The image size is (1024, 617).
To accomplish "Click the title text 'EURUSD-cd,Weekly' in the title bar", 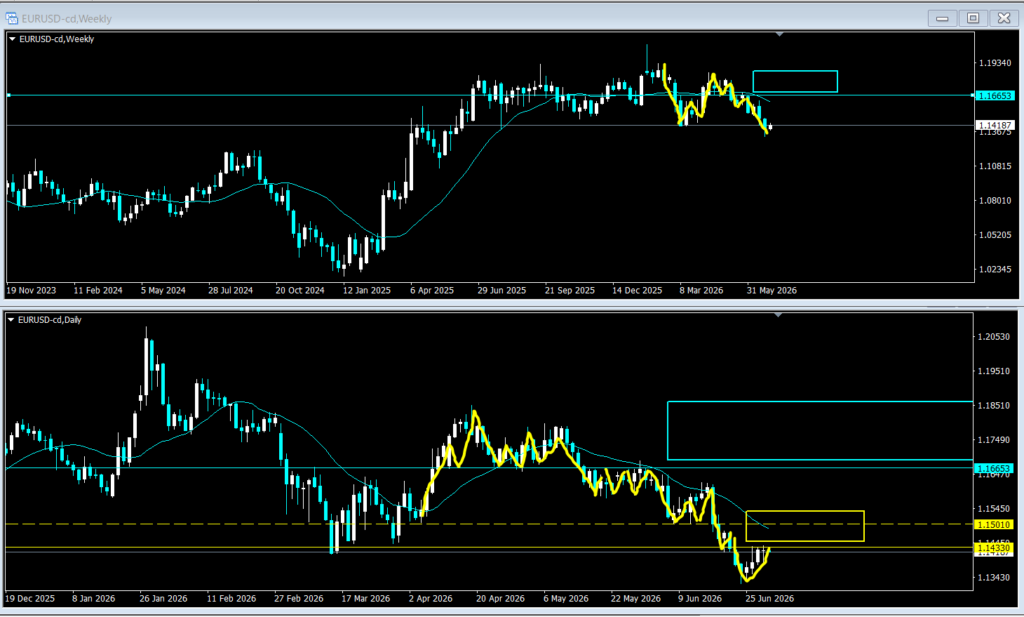I will pos(67,19).
